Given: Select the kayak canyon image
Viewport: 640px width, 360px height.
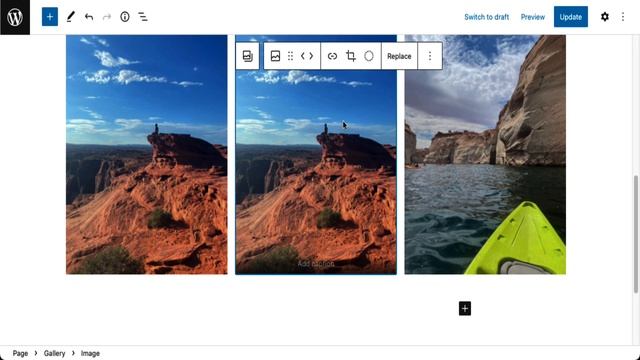Looking at the screenshot, I should 485,154.
